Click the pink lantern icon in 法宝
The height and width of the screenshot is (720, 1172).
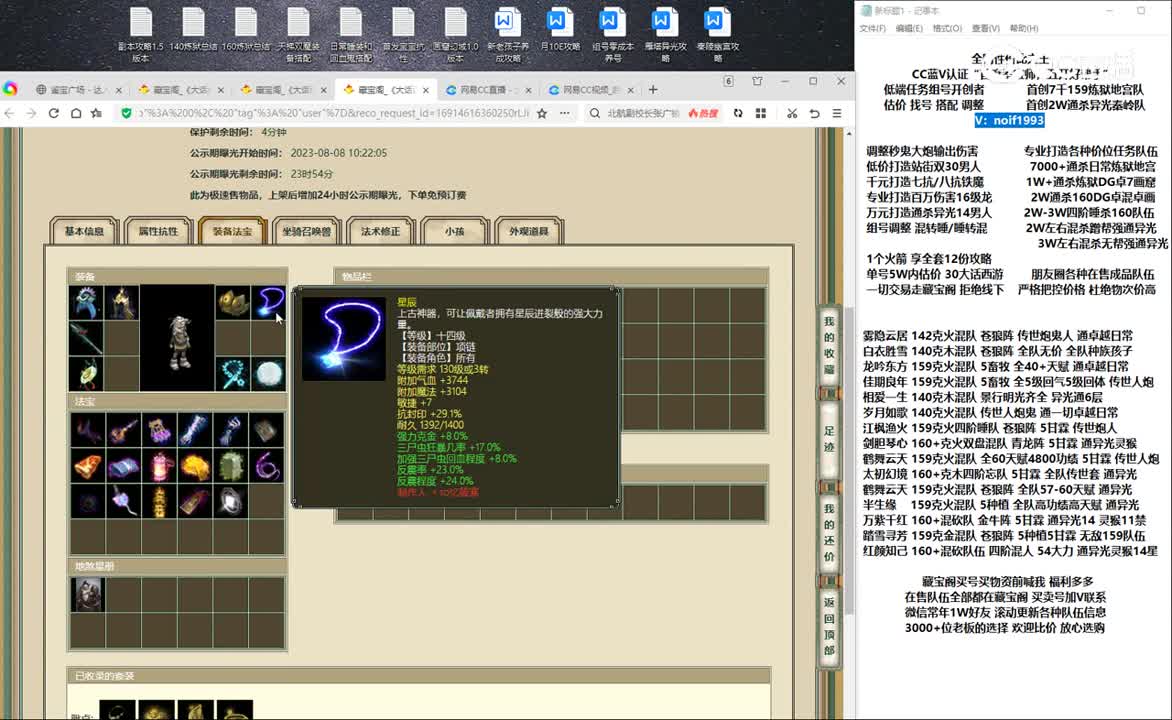point(159,467)
